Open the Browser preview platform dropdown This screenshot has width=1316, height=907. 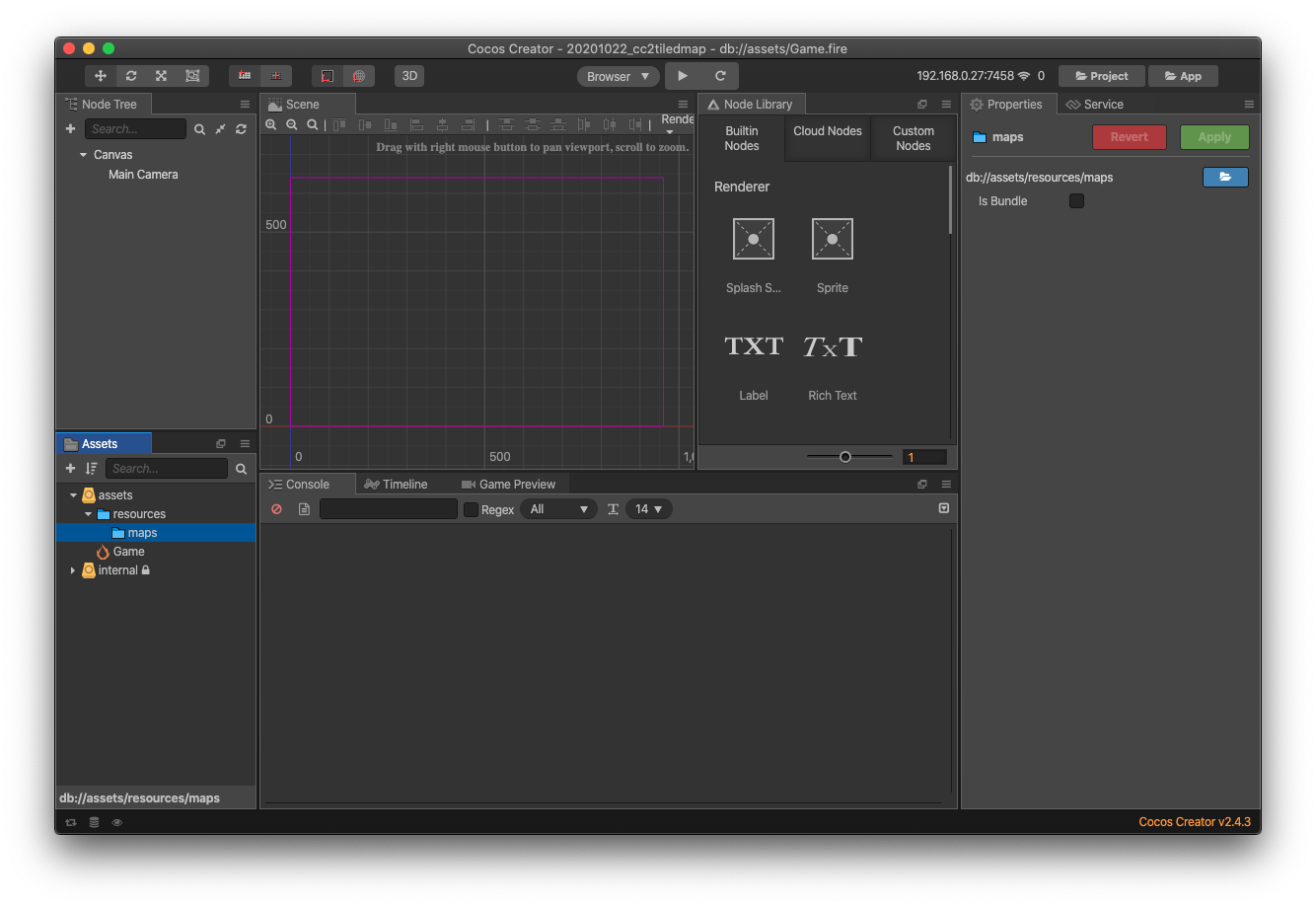pyautogui.click(x=619, y=76)
